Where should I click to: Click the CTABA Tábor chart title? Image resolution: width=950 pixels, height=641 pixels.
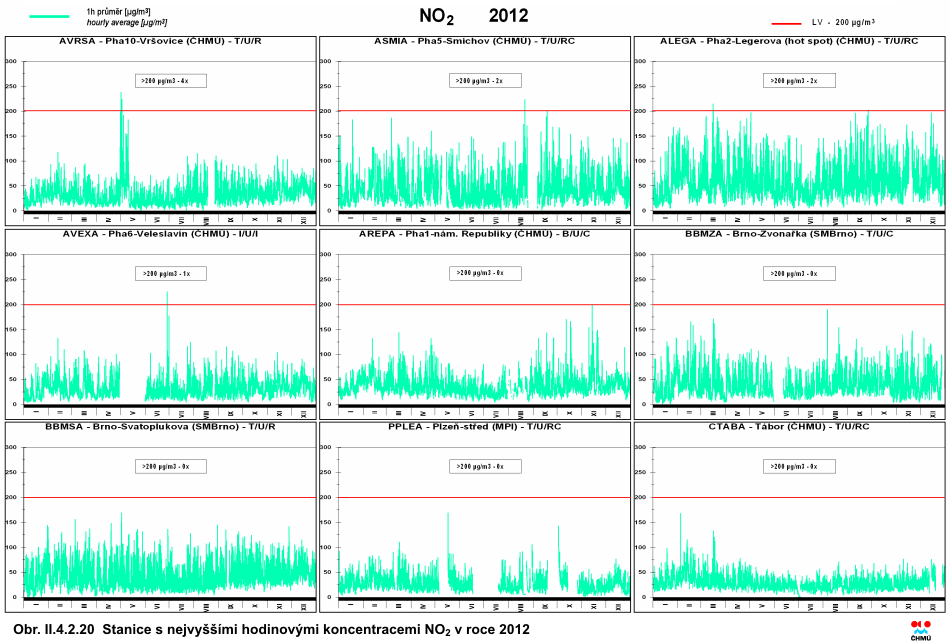click(789, 427)
